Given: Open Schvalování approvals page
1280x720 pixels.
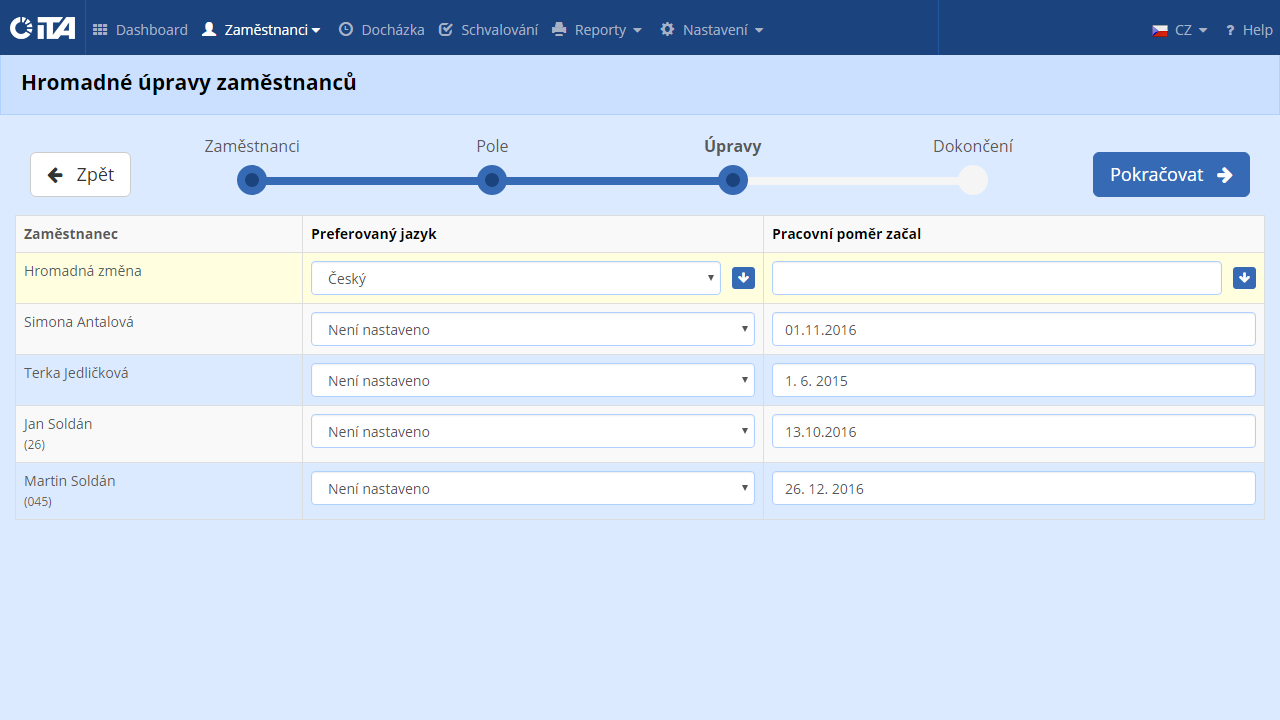Looking at the screenshot, I should [x=488, y=30].
